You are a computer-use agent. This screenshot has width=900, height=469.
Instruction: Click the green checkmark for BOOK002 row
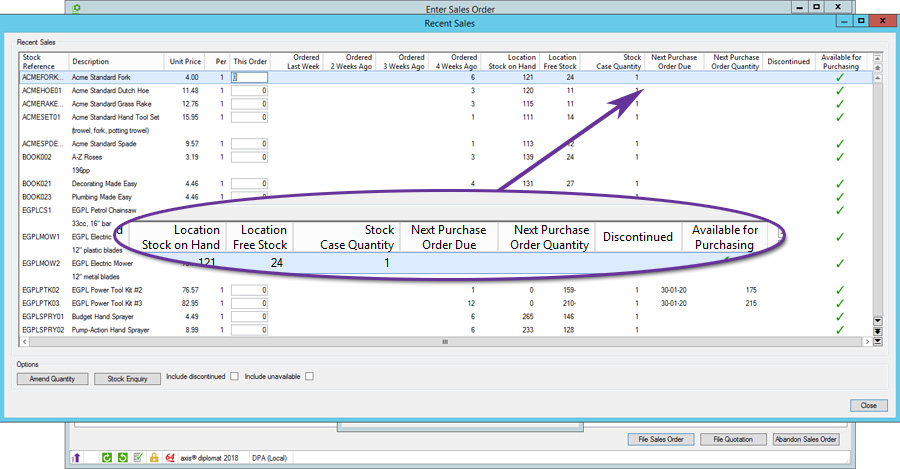840,157
